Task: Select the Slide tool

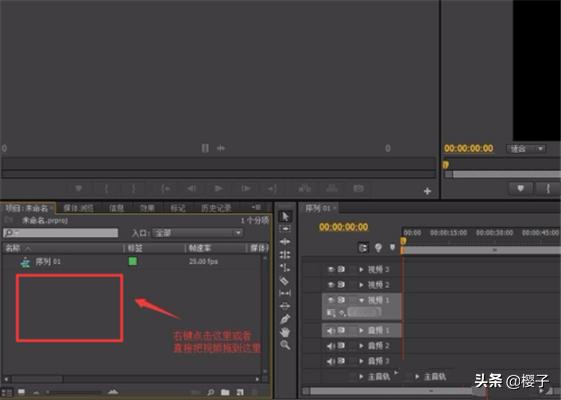Action: (x=285, y=306)
